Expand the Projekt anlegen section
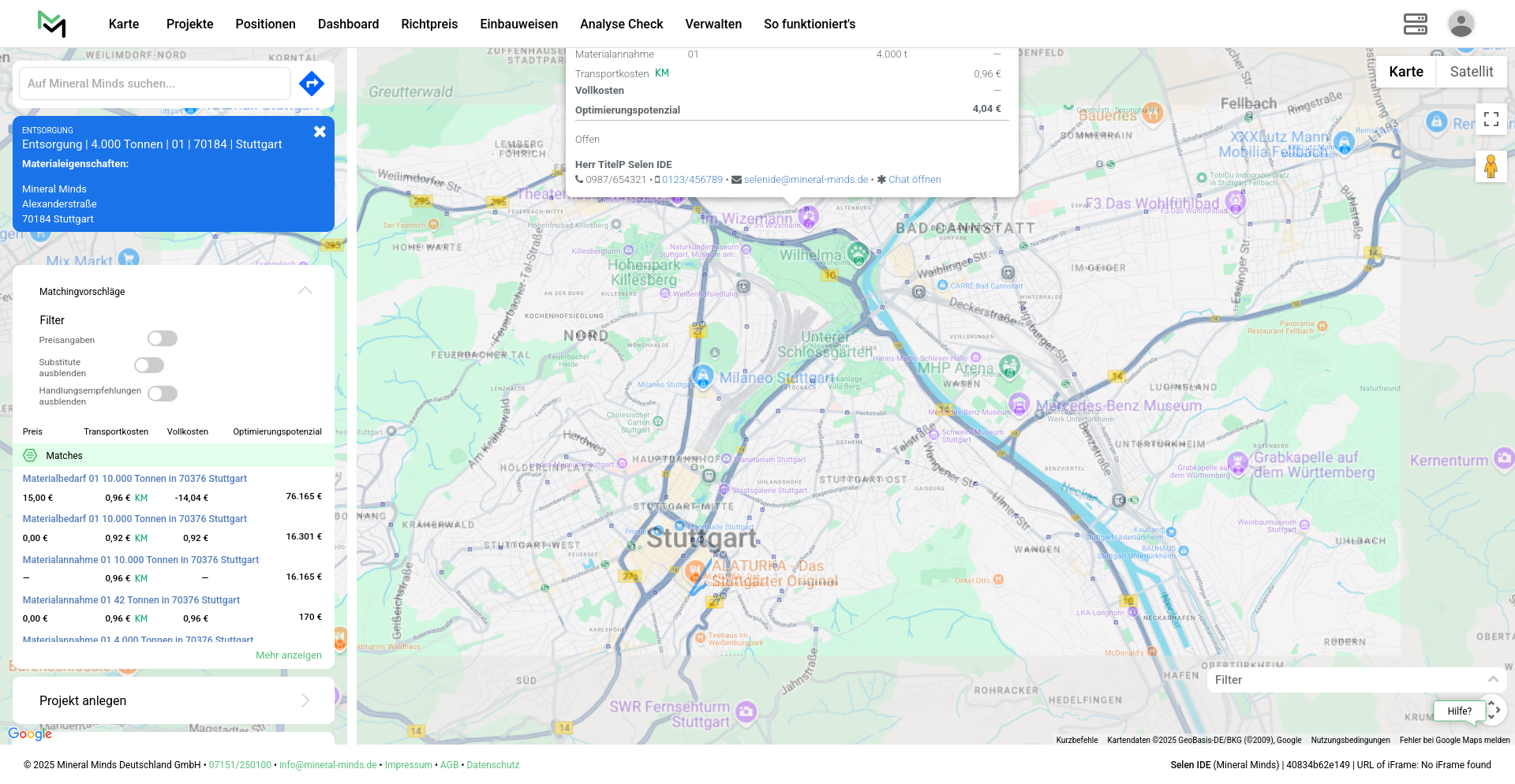The width and height of the screenshot is (1515, 784). coord(305,700)
